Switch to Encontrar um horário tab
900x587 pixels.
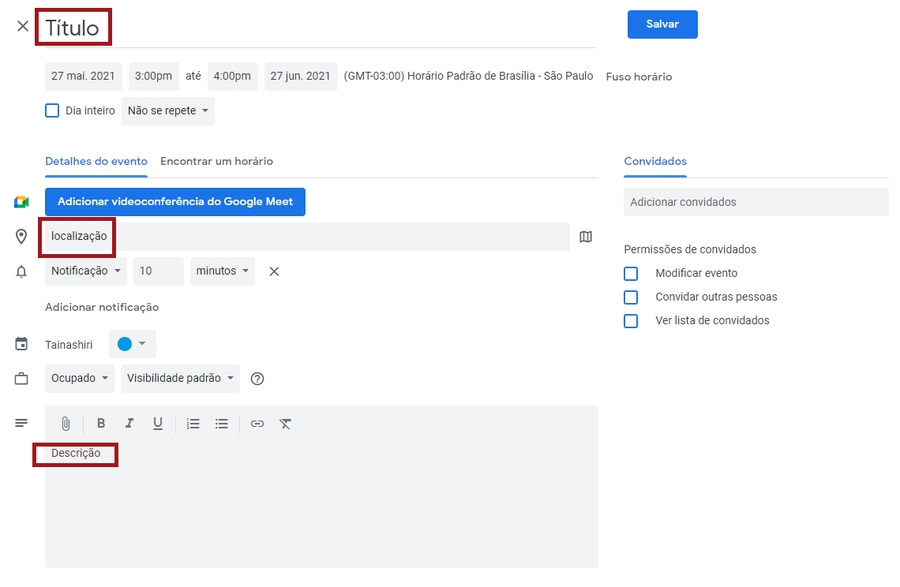[x=216, y=161]
